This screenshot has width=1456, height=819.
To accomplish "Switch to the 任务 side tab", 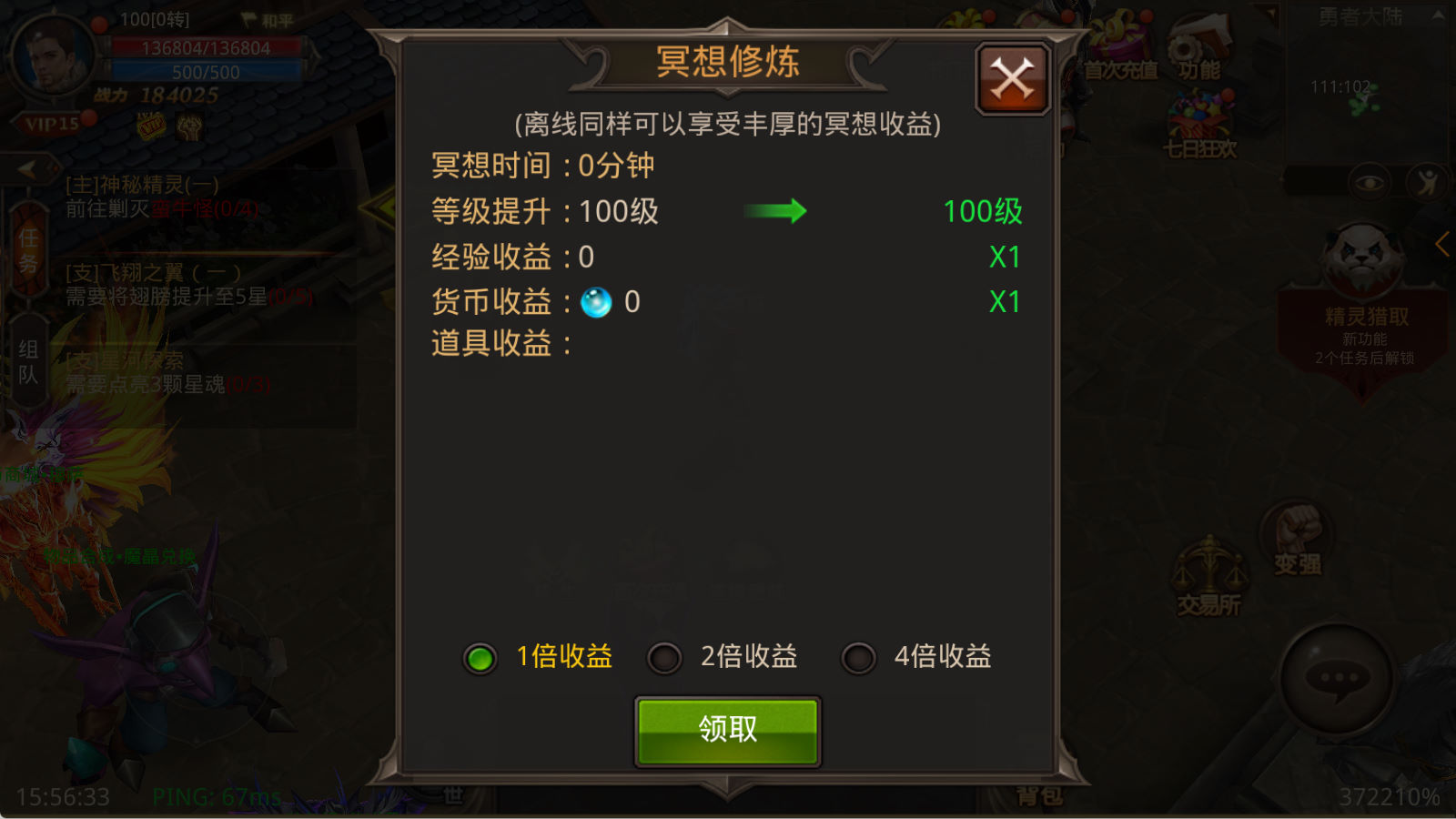I will point(28,251).
